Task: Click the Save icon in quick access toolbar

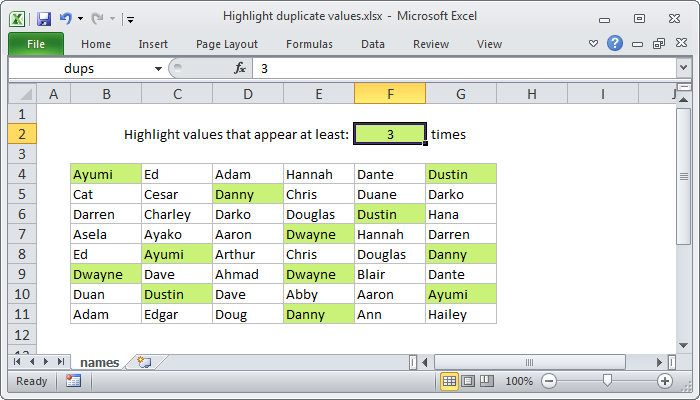Action: (44, 18)
